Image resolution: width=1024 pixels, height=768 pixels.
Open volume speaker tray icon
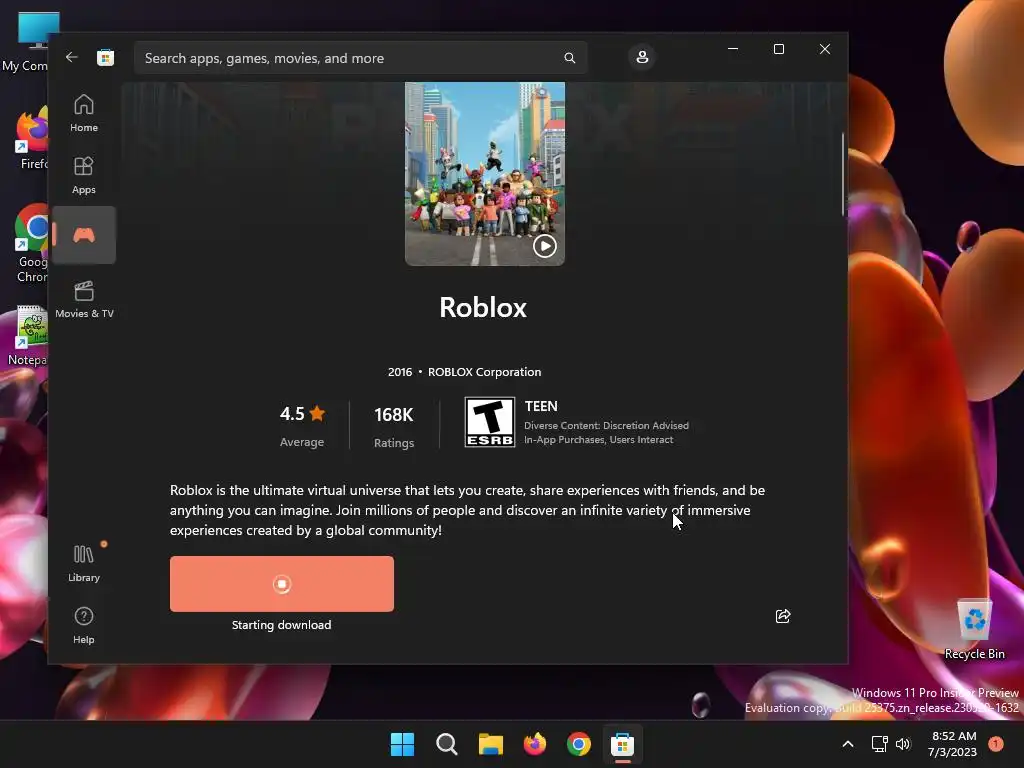[x=903, y=744]
